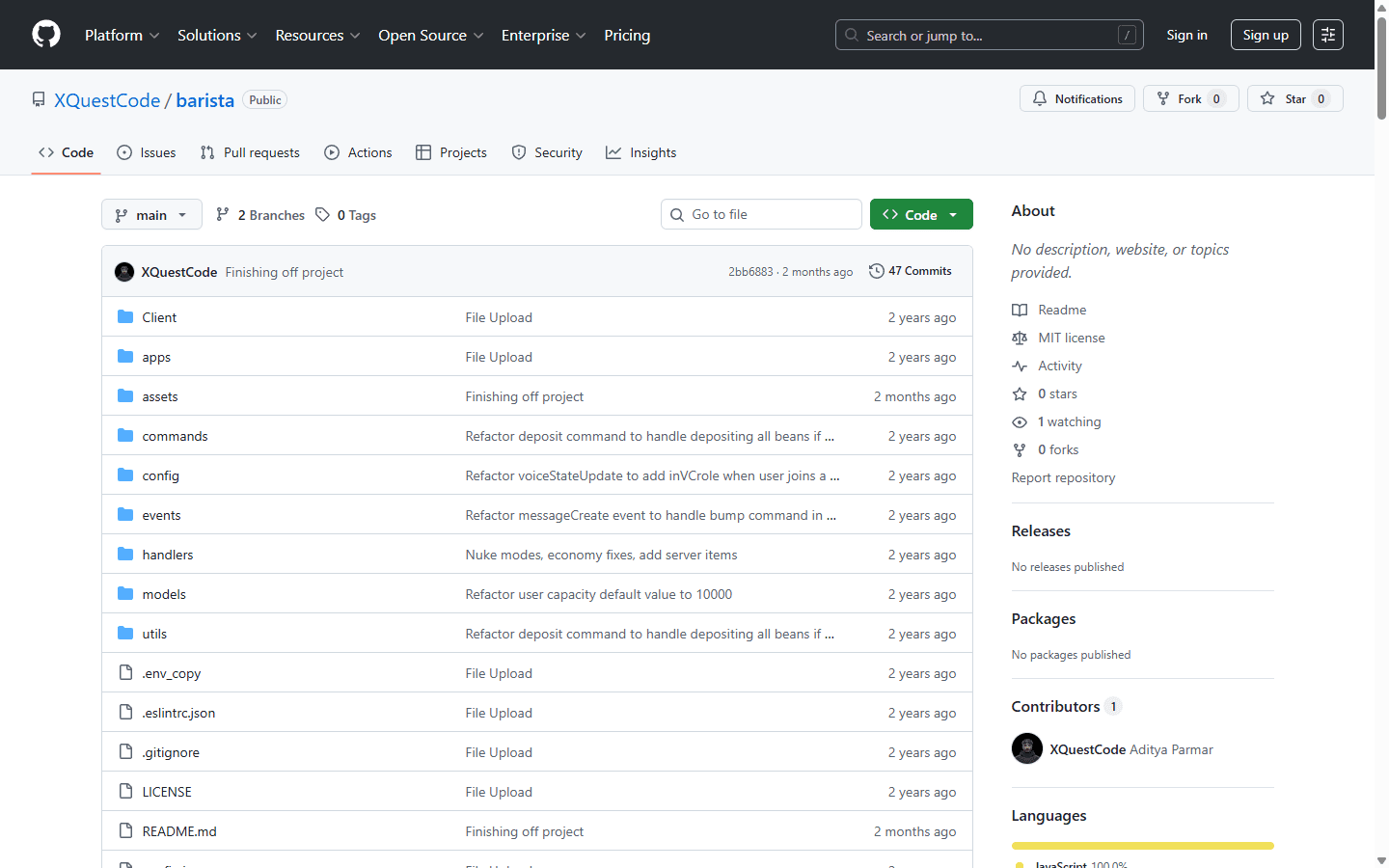
Task: Click the Readme book icon in the About section
Action: (x=1020, y=310)
